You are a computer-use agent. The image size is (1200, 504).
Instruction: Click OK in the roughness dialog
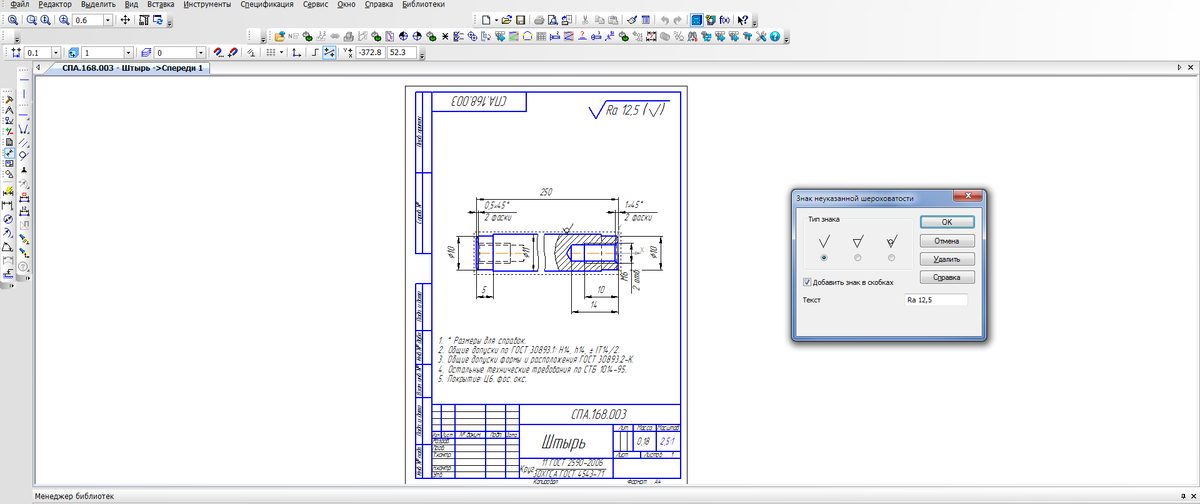[x=946, y=222]
